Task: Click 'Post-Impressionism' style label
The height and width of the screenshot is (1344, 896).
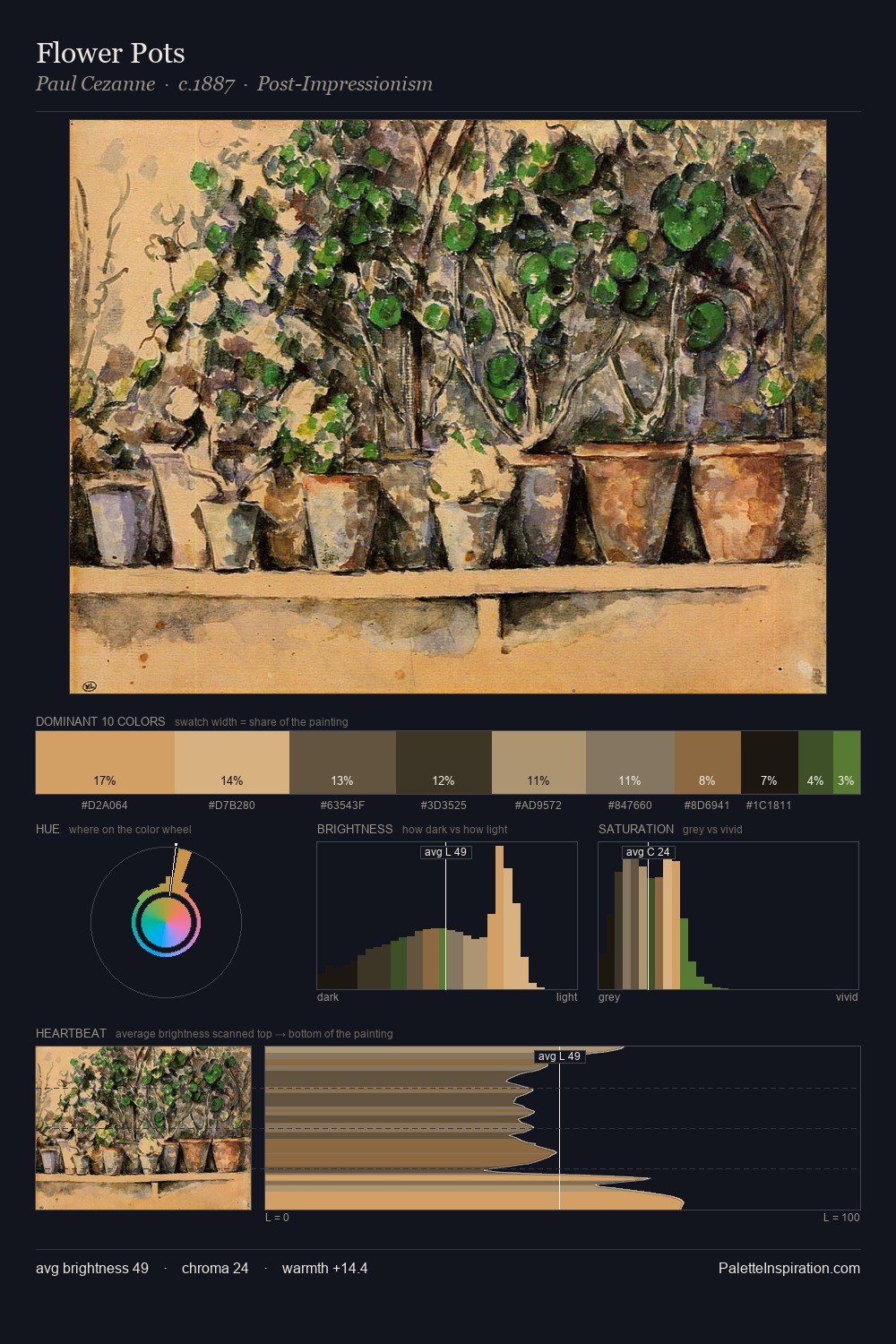Action: pyautogui.click(x=345, y=84)
